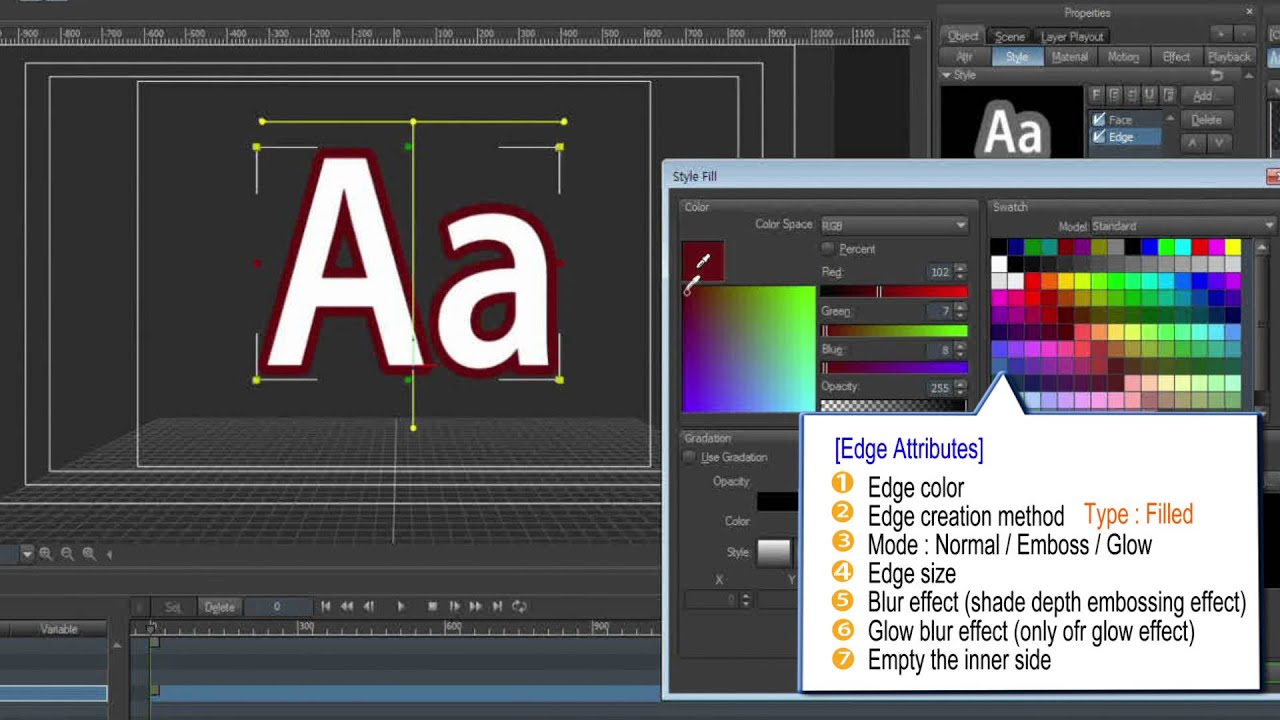Adjust the Green color slider
Viewport: 1280px width, 720px height.
click(894, 331)
